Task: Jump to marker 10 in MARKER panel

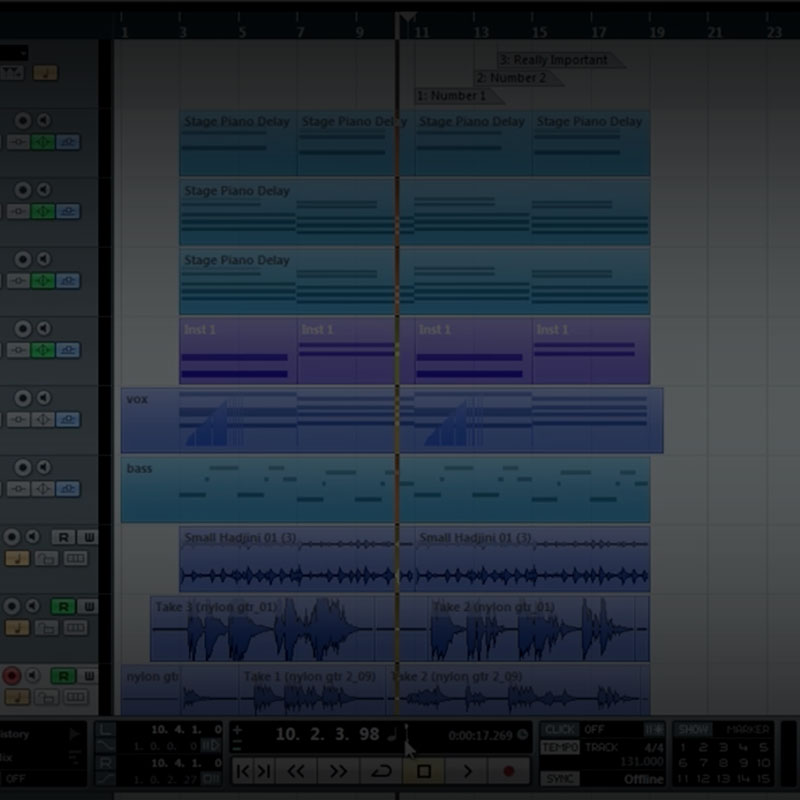Action: (763, 763)
